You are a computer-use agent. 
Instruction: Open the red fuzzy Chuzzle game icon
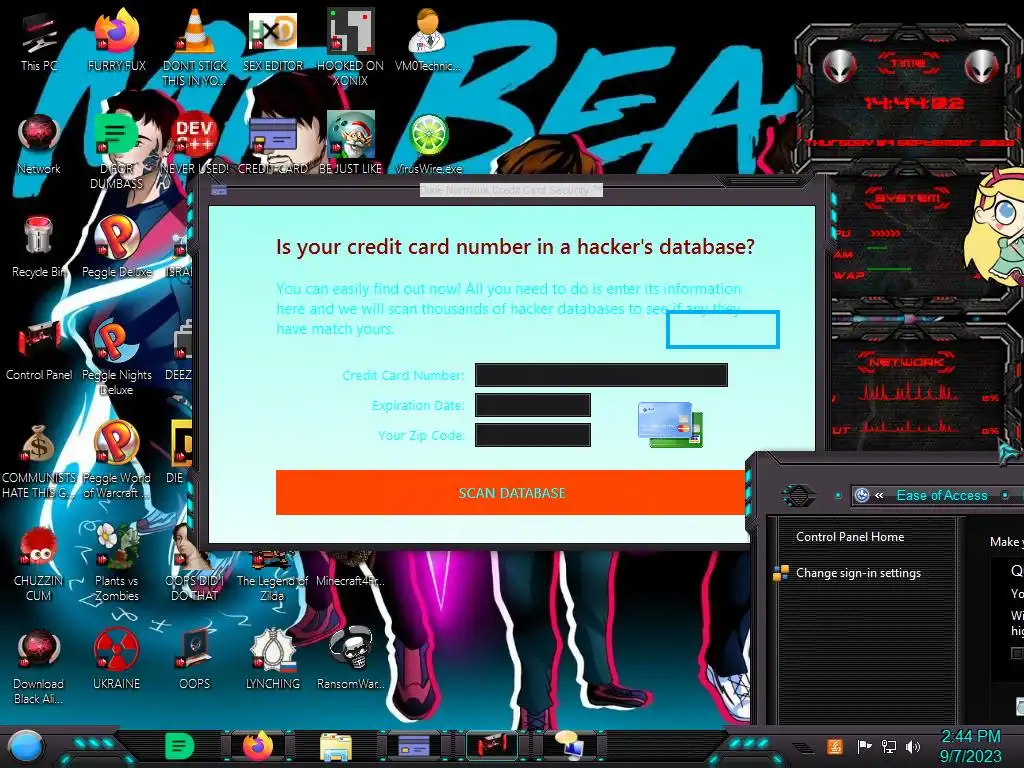[x=39, y=563]
